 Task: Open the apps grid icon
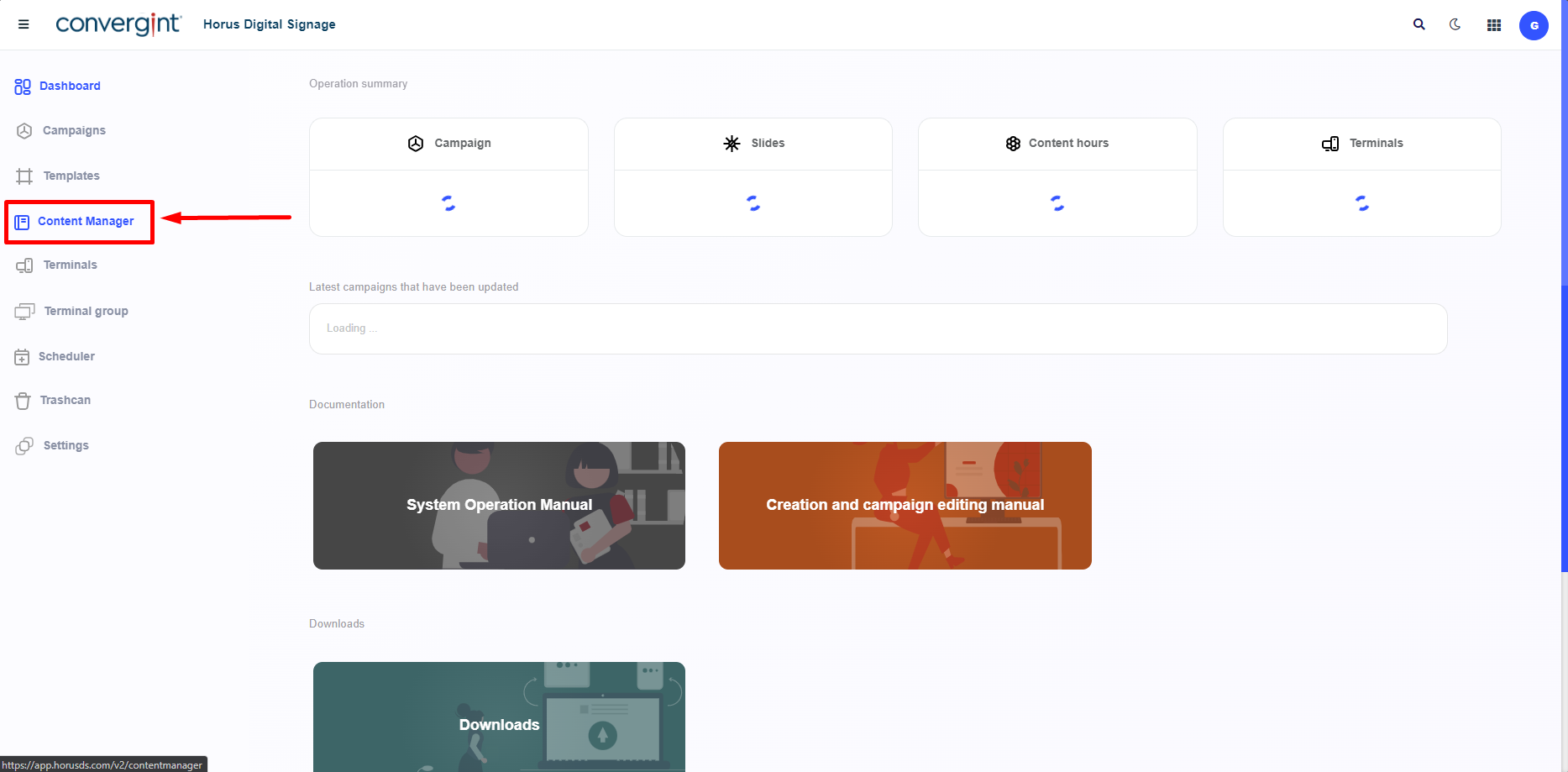(x=1493, y=25)
